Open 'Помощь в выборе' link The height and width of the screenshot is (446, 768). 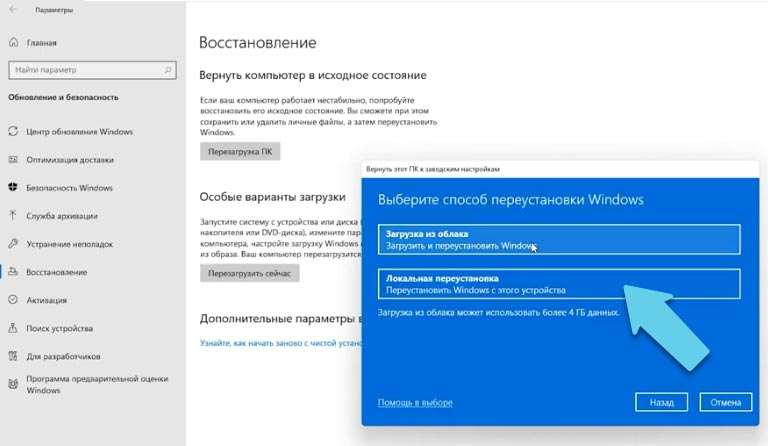coord(415,402)
